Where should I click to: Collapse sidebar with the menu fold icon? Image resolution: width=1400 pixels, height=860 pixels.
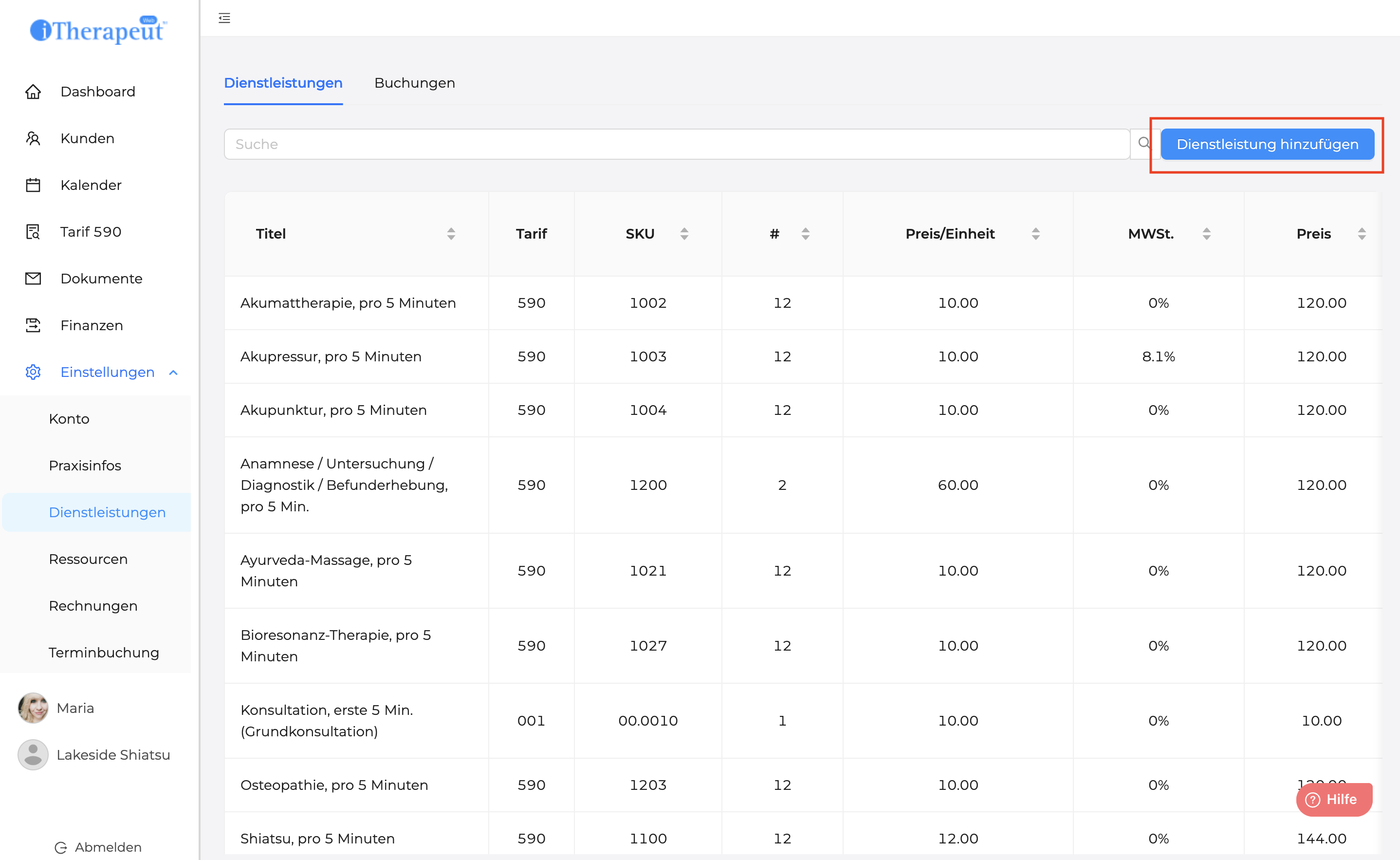pyautogui.click(x=224, y=18)
